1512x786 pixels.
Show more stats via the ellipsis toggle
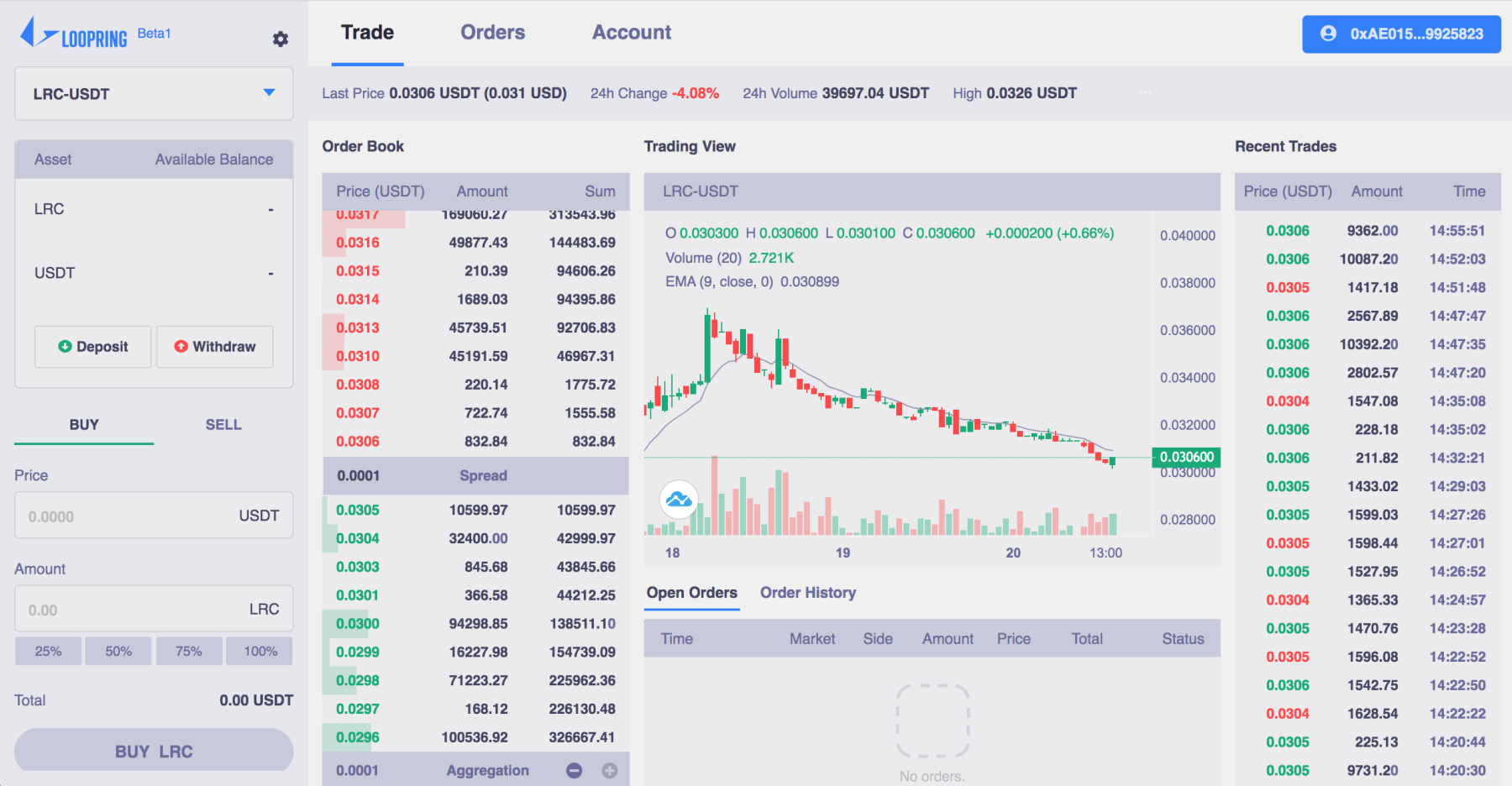pos(1145,92)
